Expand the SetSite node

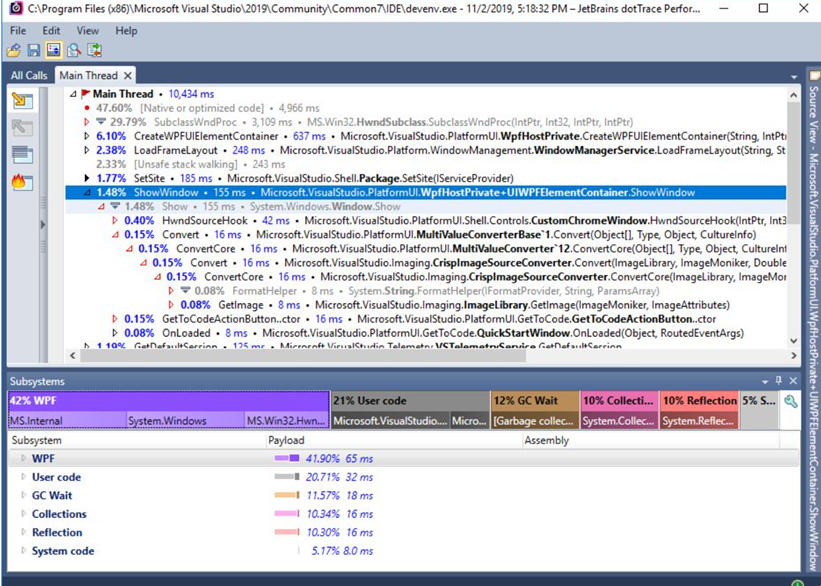click(x=87, y=179)
